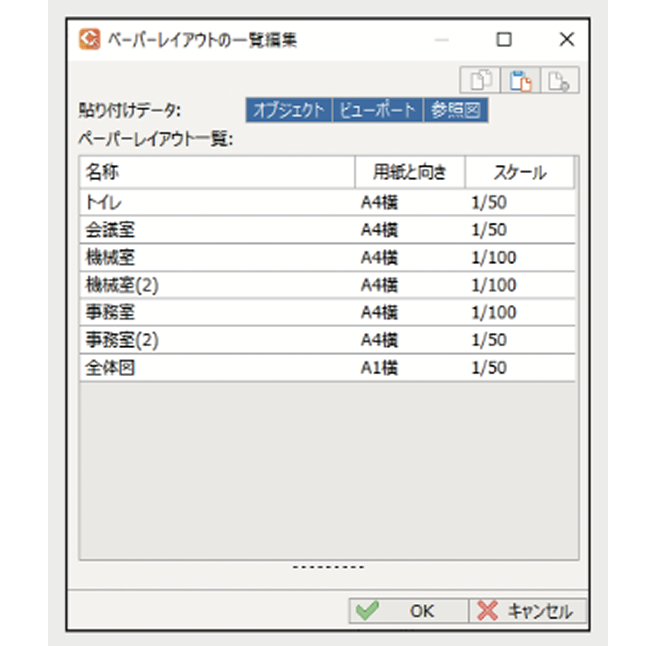Click the third clipboard document icon

[560, 80]
